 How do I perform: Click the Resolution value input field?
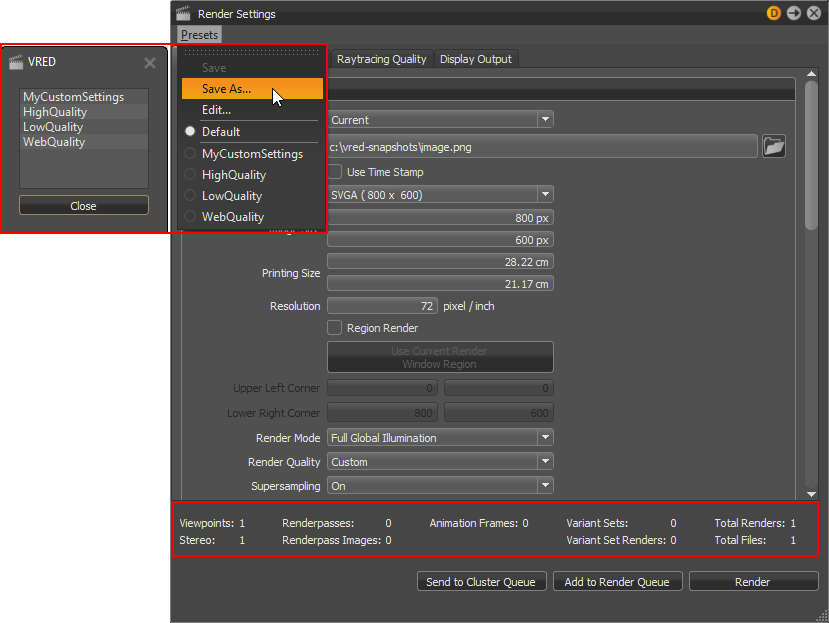[382, 305]
